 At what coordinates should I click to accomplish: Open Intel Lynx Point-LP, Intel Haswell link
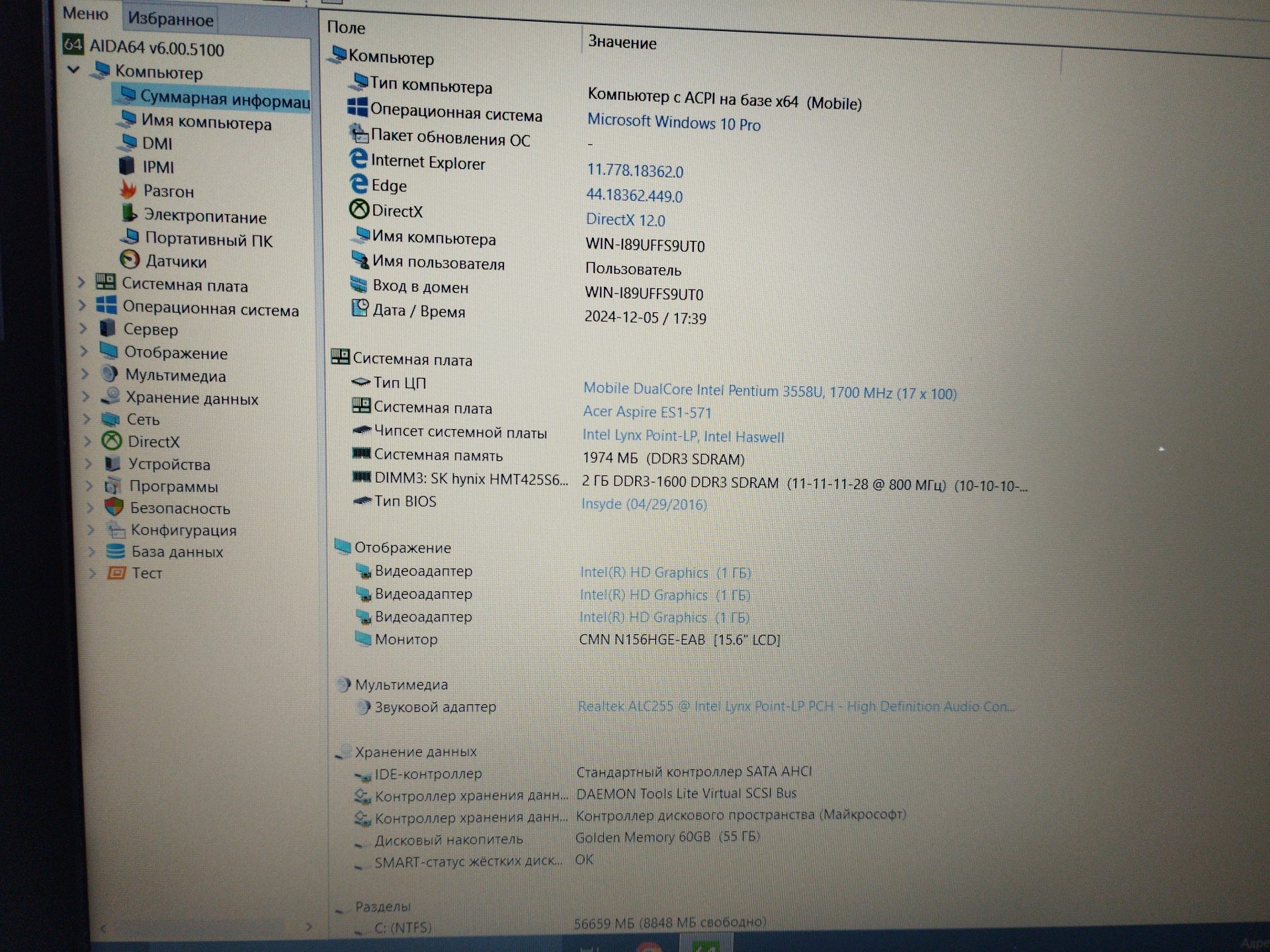[x=683, y=436]
